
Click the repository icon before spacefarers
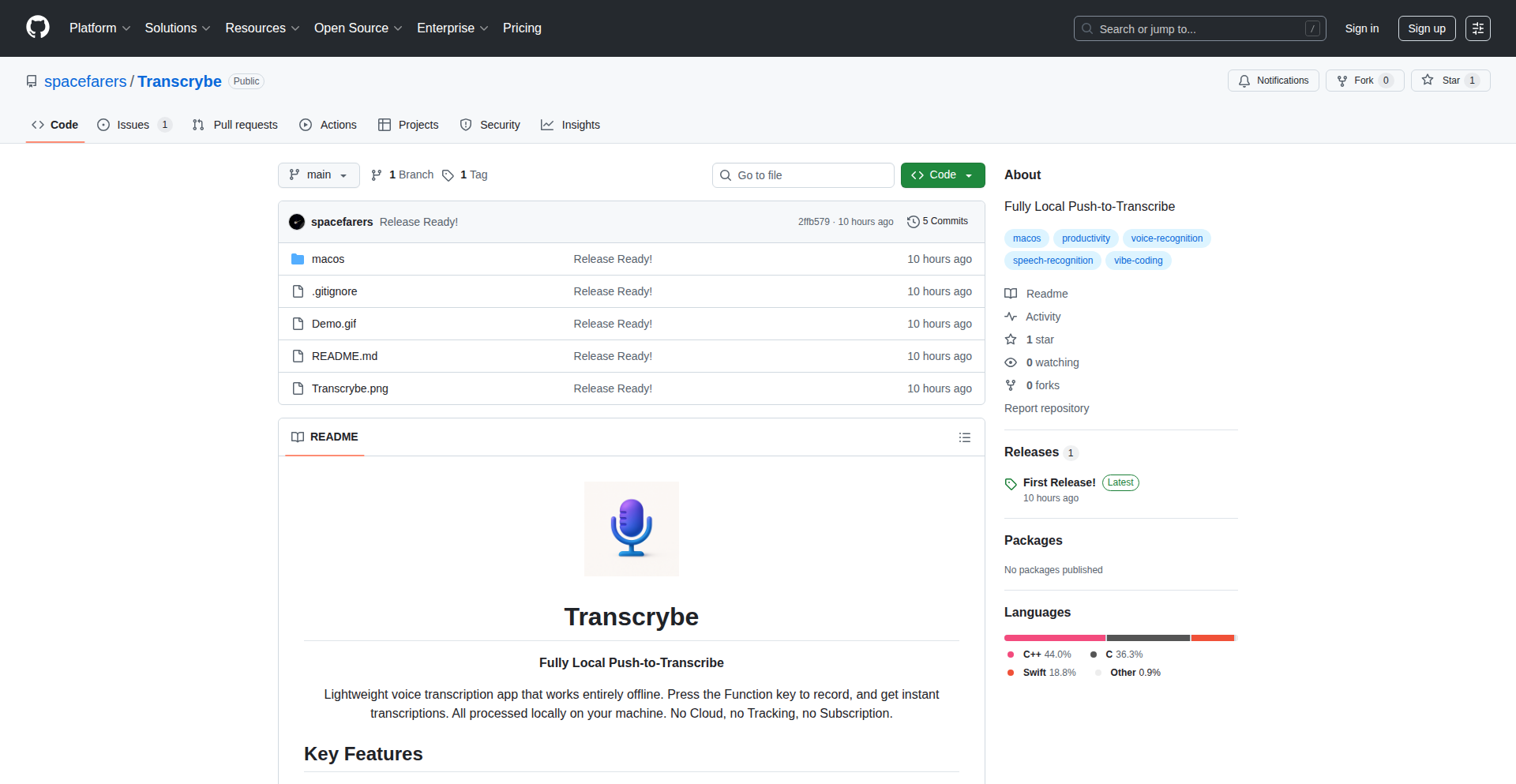point(32,81)
